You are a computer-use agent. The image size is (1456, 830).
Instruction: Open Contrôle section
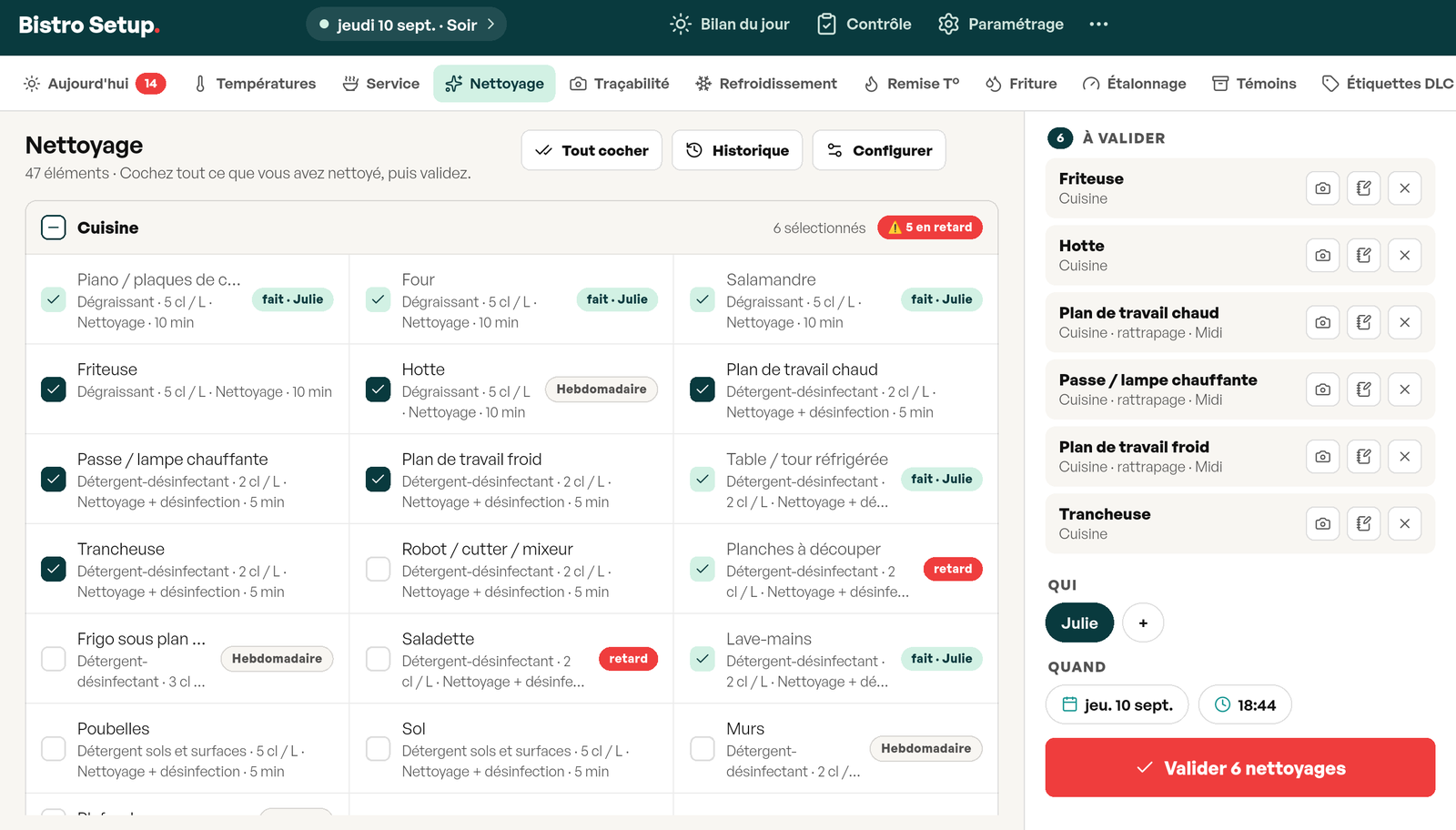[x=864, y=25]
